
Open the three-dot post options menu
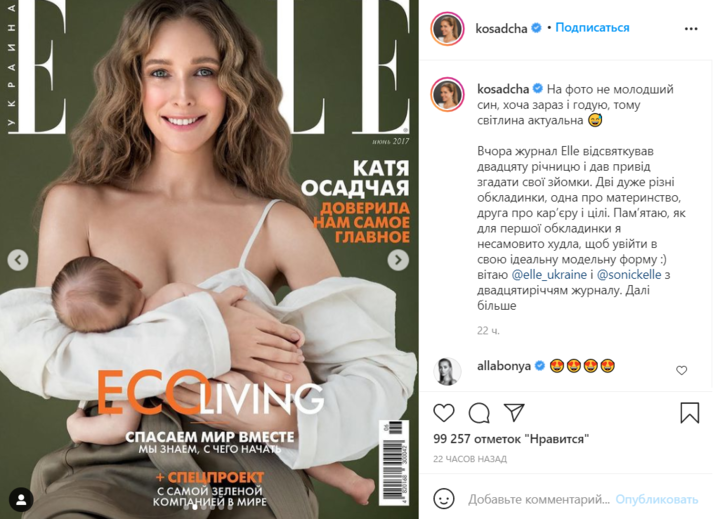pyautogui.click(x=691, y=29)
